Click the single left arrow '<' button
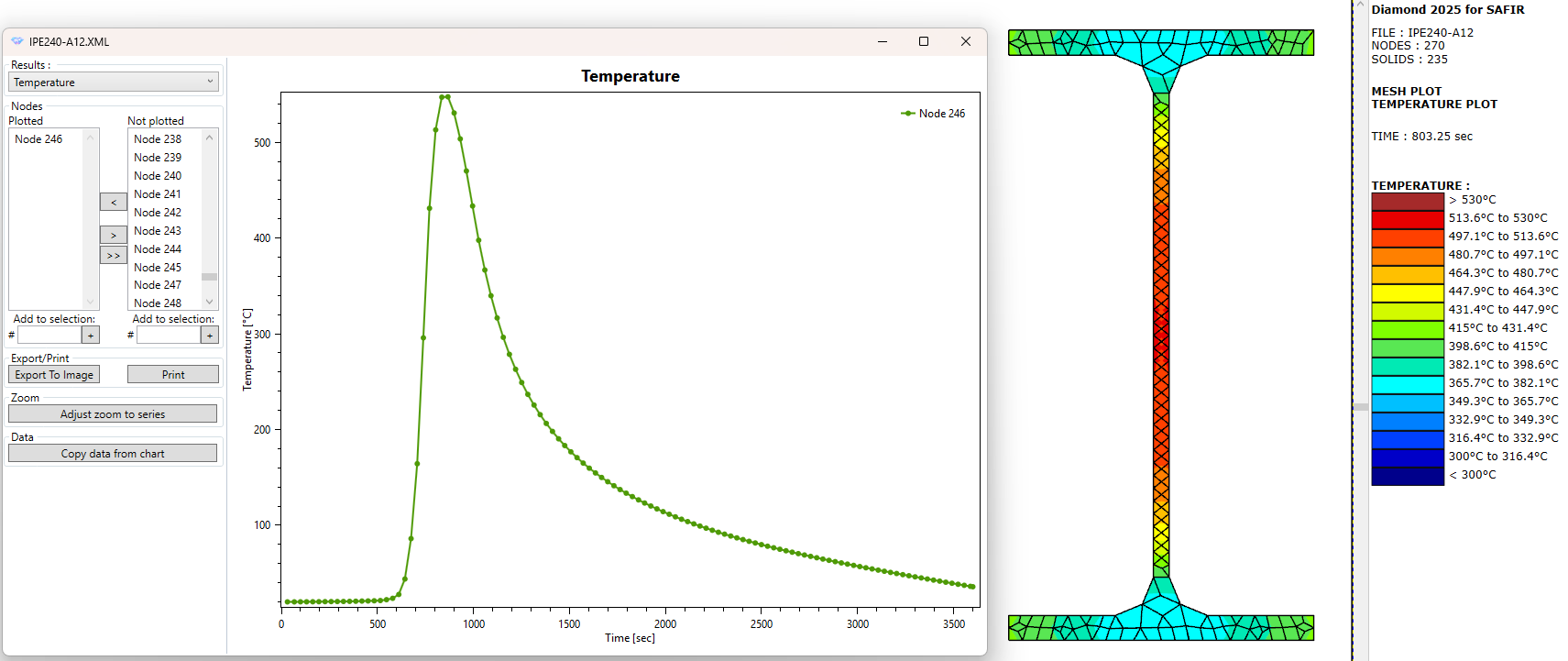The width and height of the screenshot is (1568, 661). 113,202
